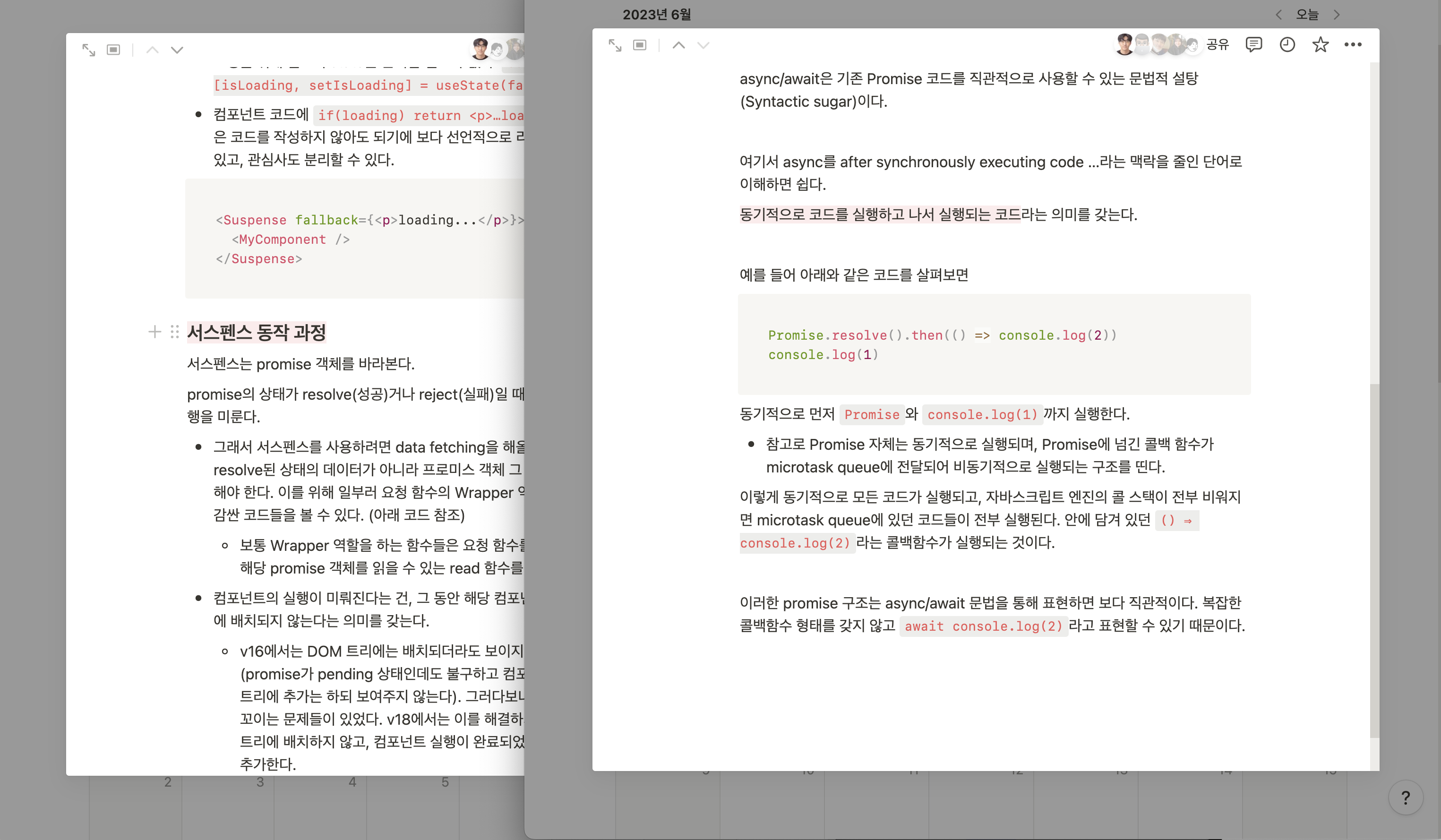
Task: Click the right panel vertical scrollbar
Action: 1375,560
